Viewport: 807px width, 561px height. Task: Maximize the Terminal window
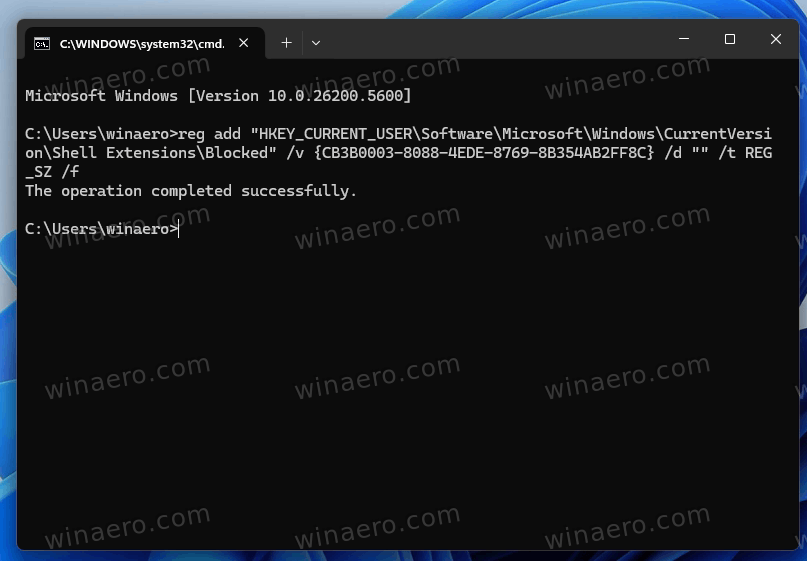[730, 39]
